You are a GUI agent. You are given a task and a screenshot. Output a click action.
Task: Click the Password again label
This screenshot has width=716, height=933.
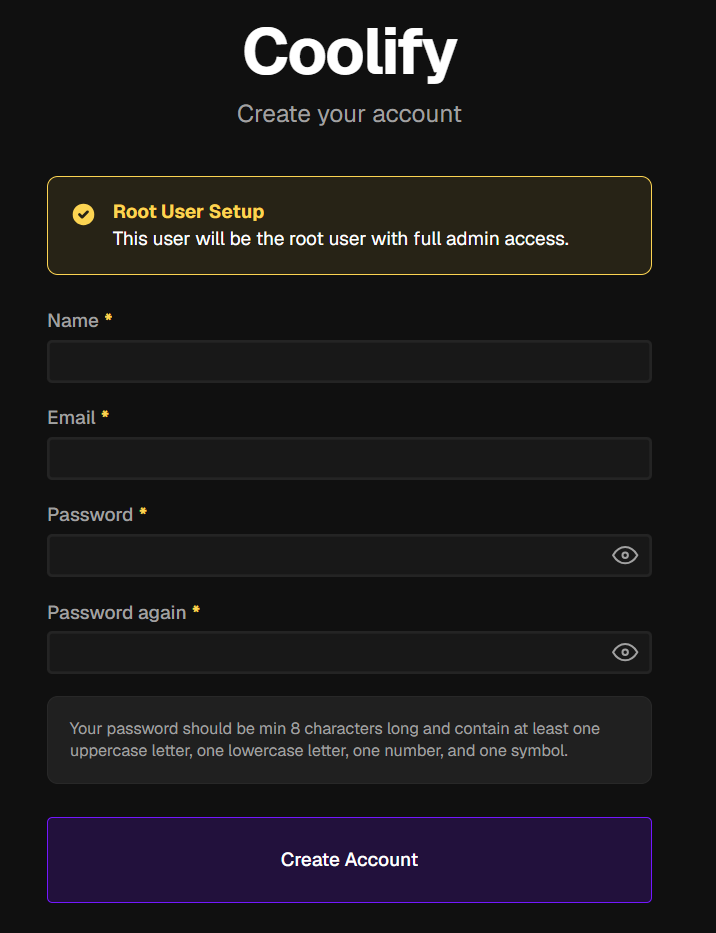(x=117, y=612)
